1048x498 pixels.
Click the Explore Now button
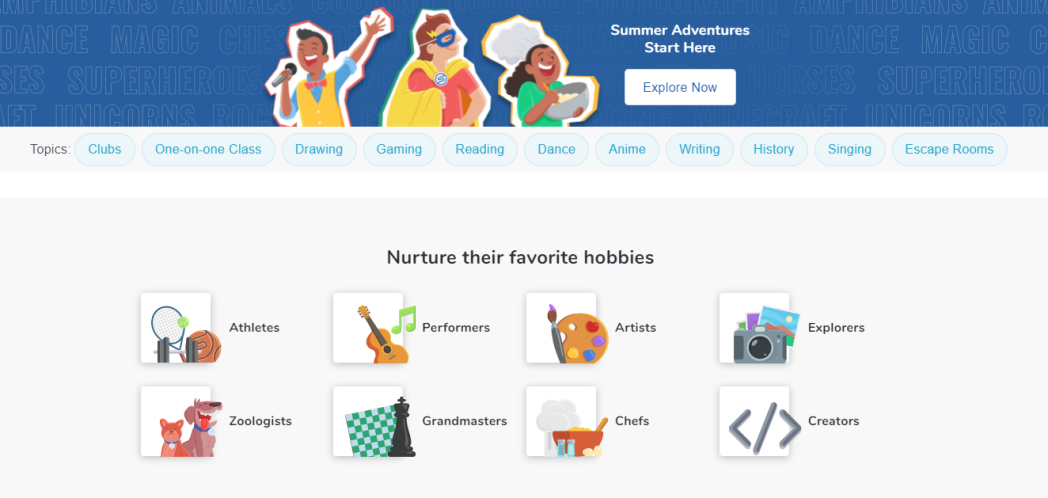[x=680, y=87]
